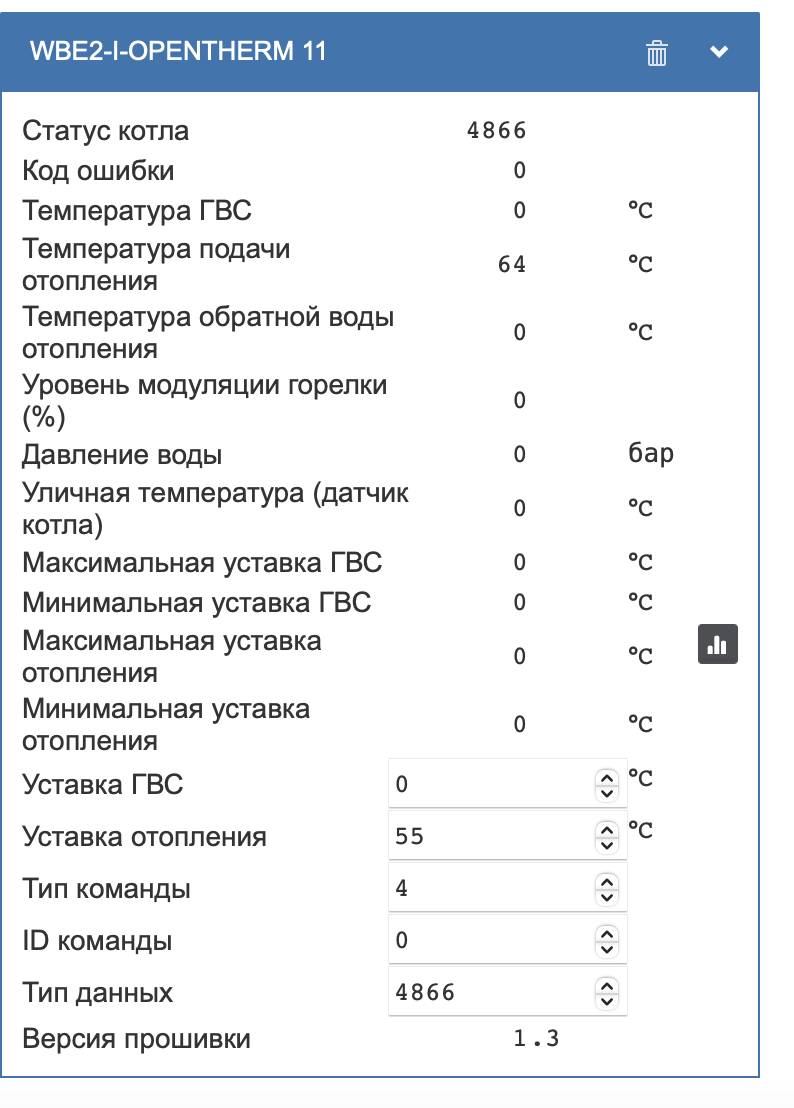Screen dimensions: 794x1108
Task: Click the Тип данных field showing 4866
Action: [x=507, y=992]
